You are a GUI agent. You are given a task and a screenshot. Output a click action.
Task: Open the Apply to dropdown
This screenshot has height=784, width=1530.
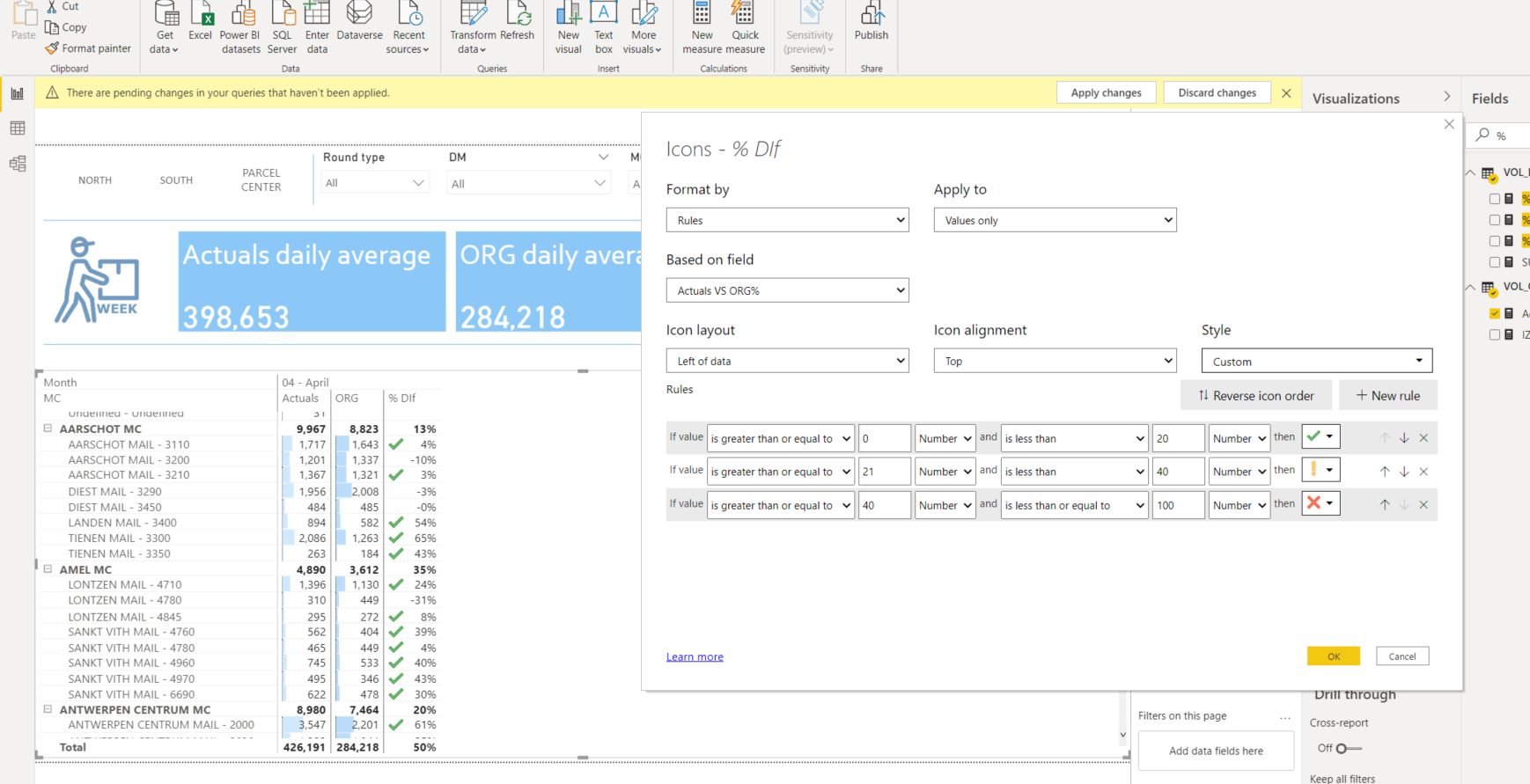pyautogui.click(x=1056, y=220)
